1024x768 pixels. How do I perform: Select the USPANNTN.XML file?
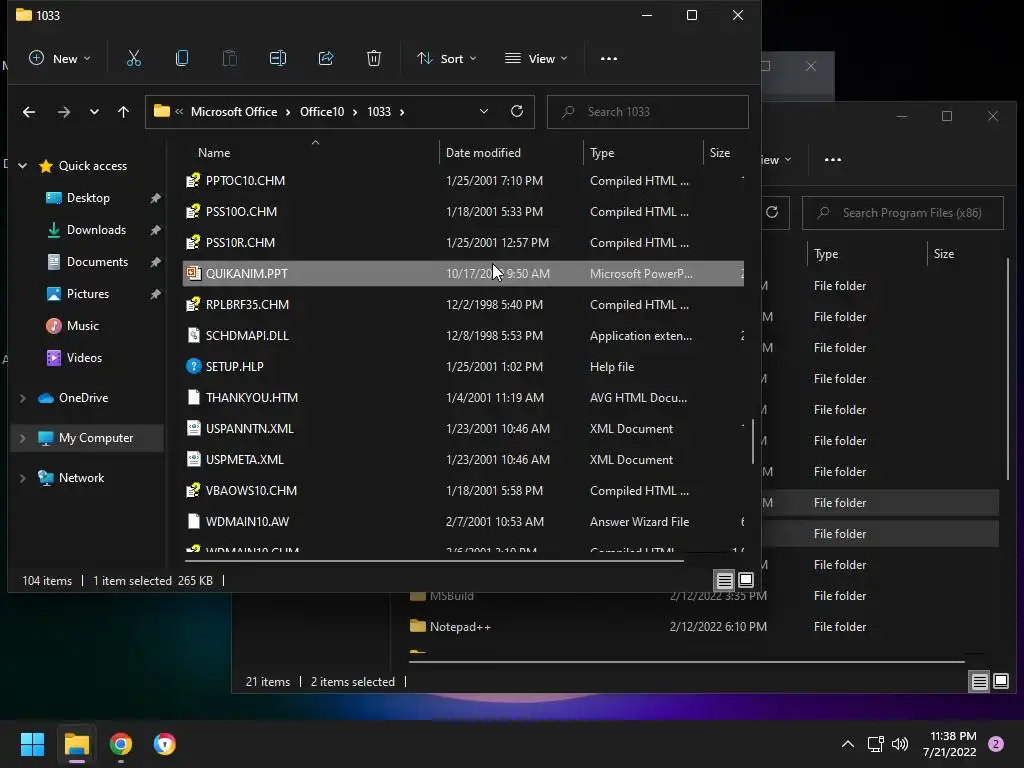pos(463,429)
